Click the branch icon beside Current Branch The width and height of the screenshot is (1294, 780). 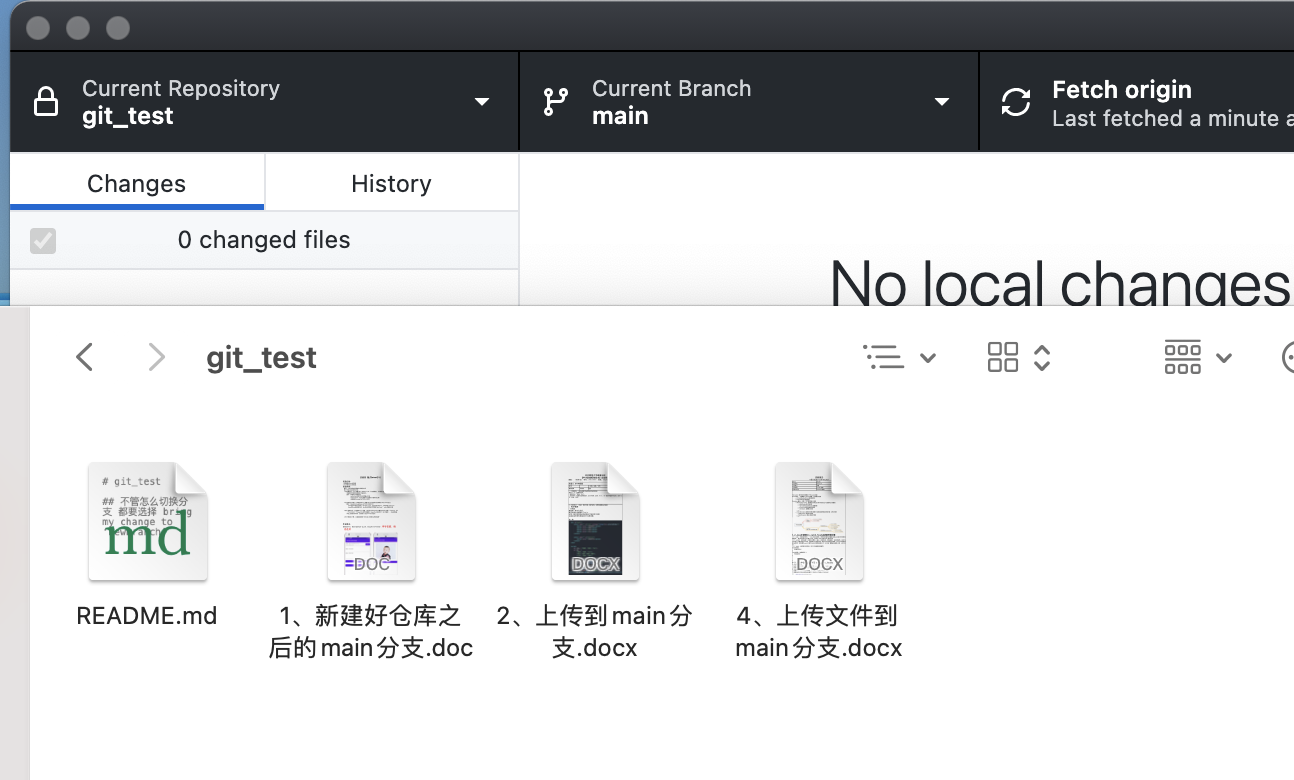[555, 101]
